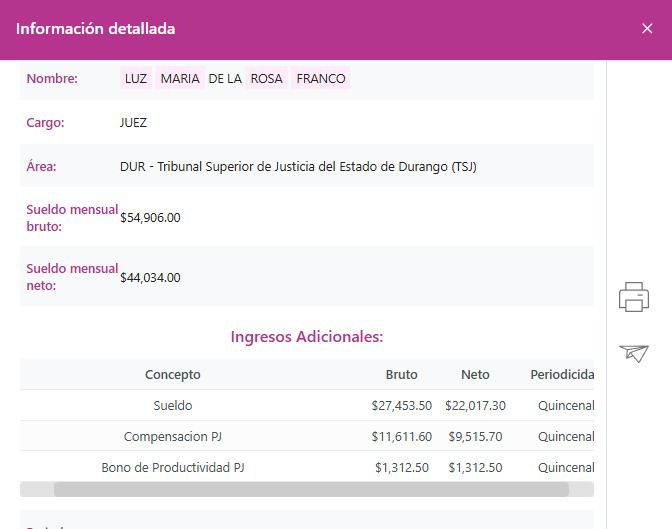This screenshot has width=672, height=529.
Task: Click the Tribunal Superior de Justicia area text
Action: click(298, 167)
